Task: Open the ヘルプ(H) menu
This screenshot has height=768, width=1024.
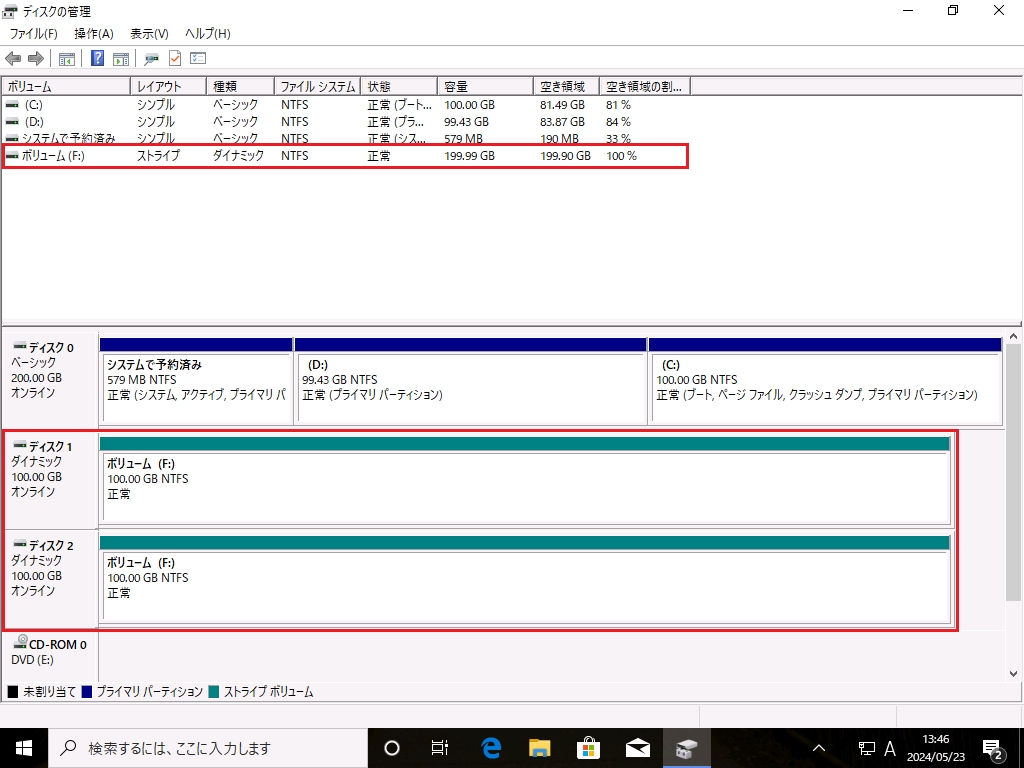Action: pos(208,34)
